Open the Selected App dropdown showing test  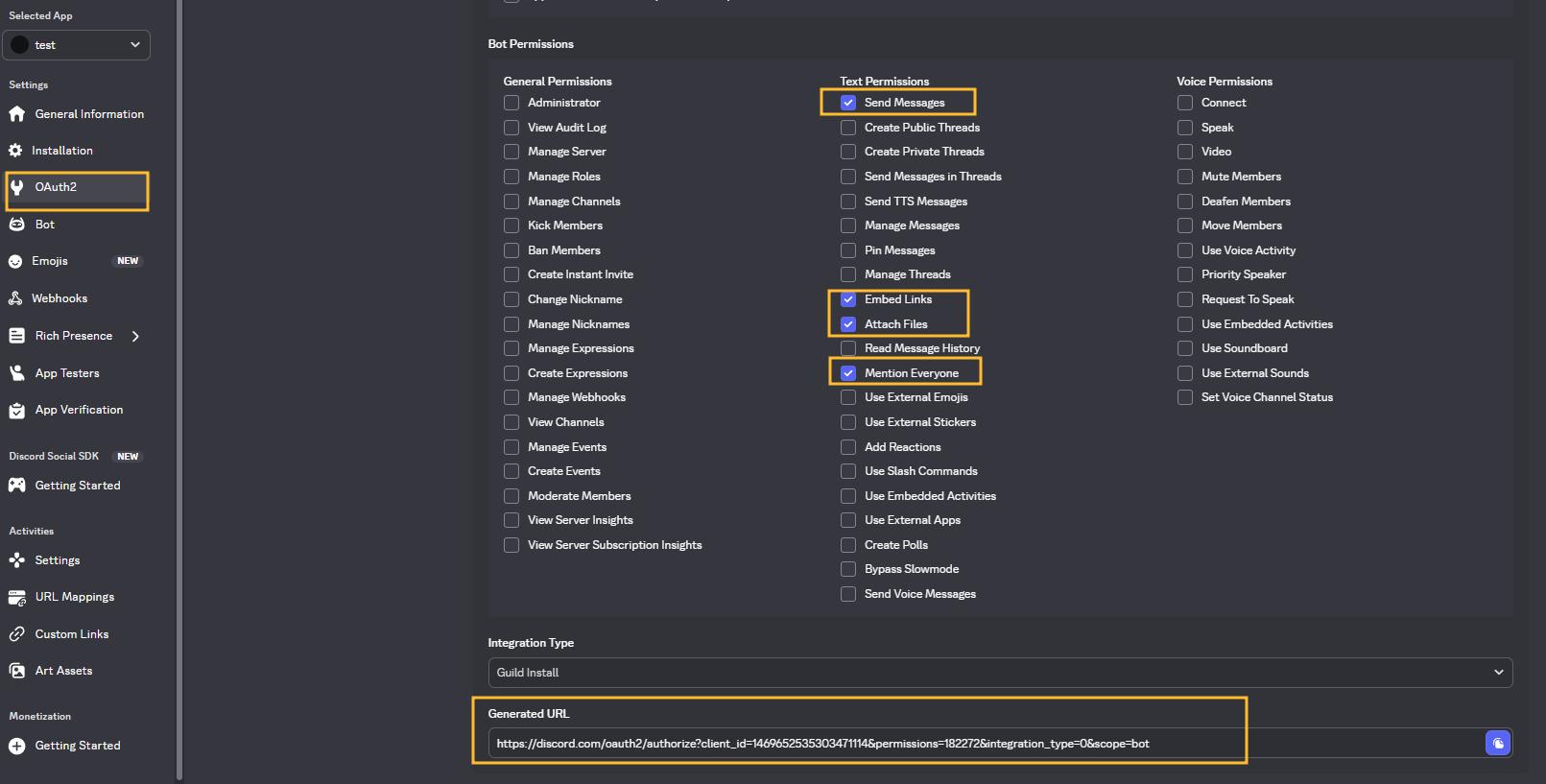76,45
